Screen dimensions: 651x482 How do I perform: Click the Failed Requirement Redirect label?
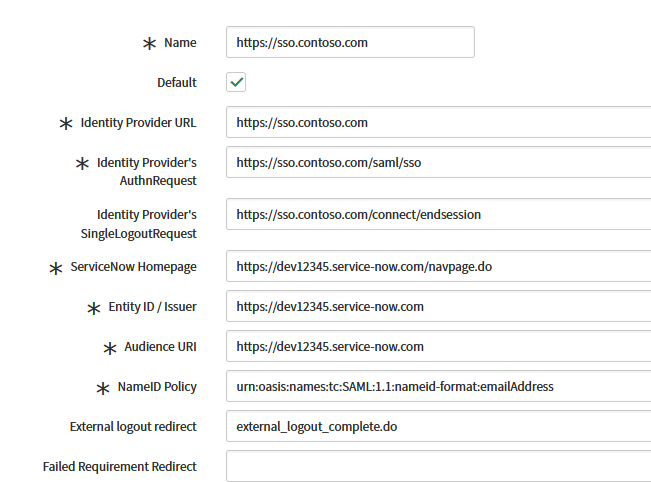point(120,466)
